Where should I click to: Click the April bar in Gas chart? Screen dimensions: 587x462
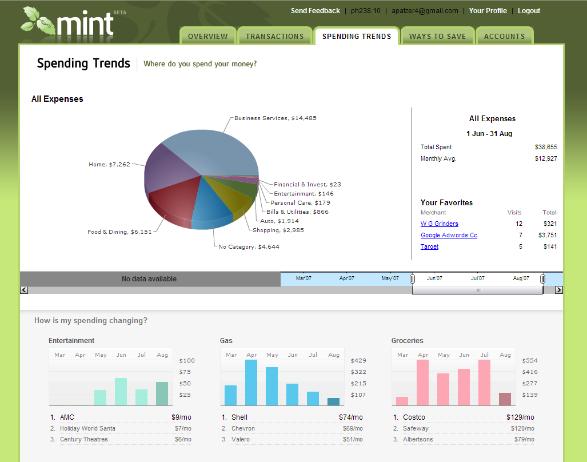[x=251, y=383]
